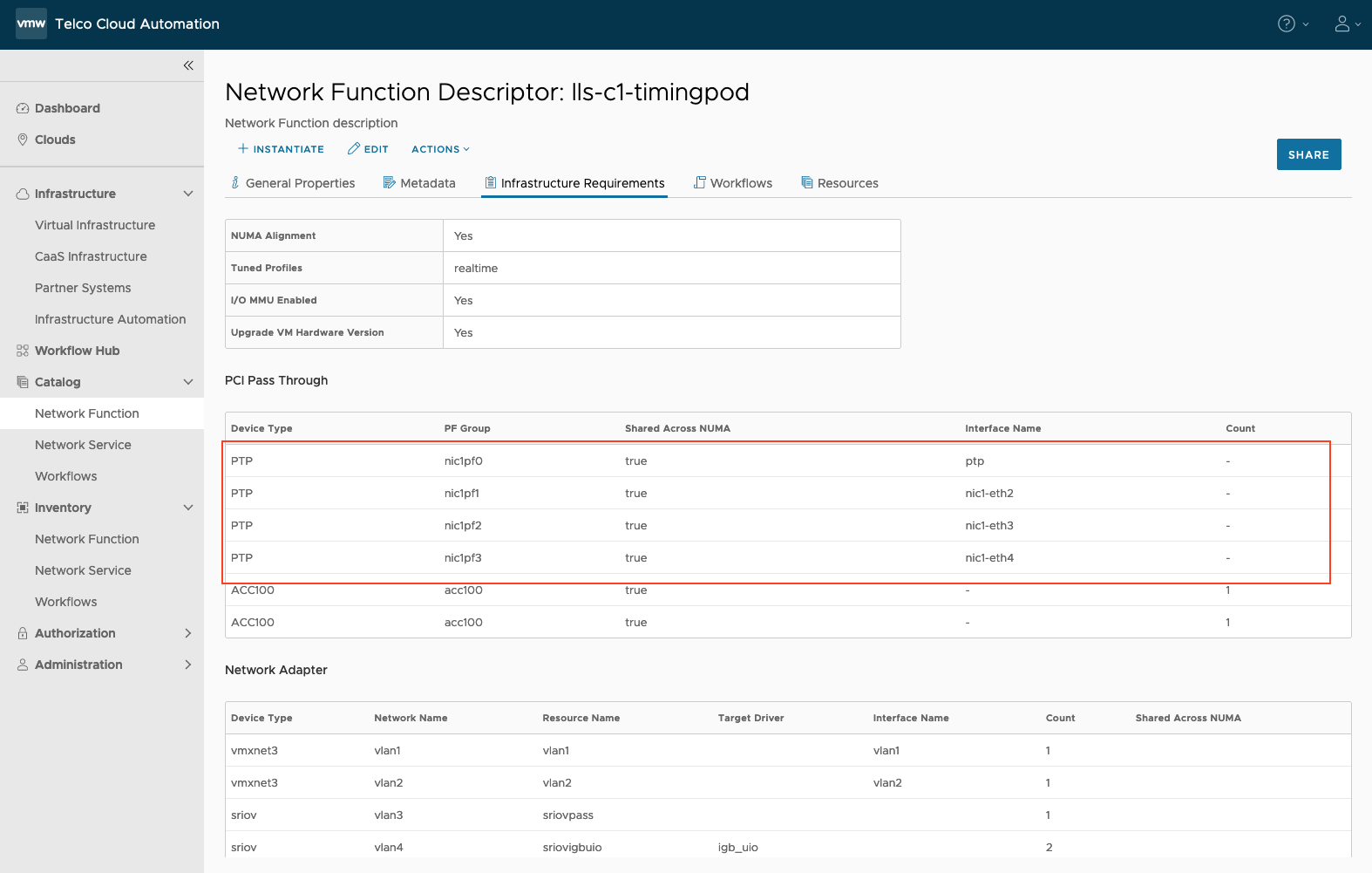Click the realtime Tuned Profiles value
This screenshot has height=873, width=1372.
[x=476, y=269]
